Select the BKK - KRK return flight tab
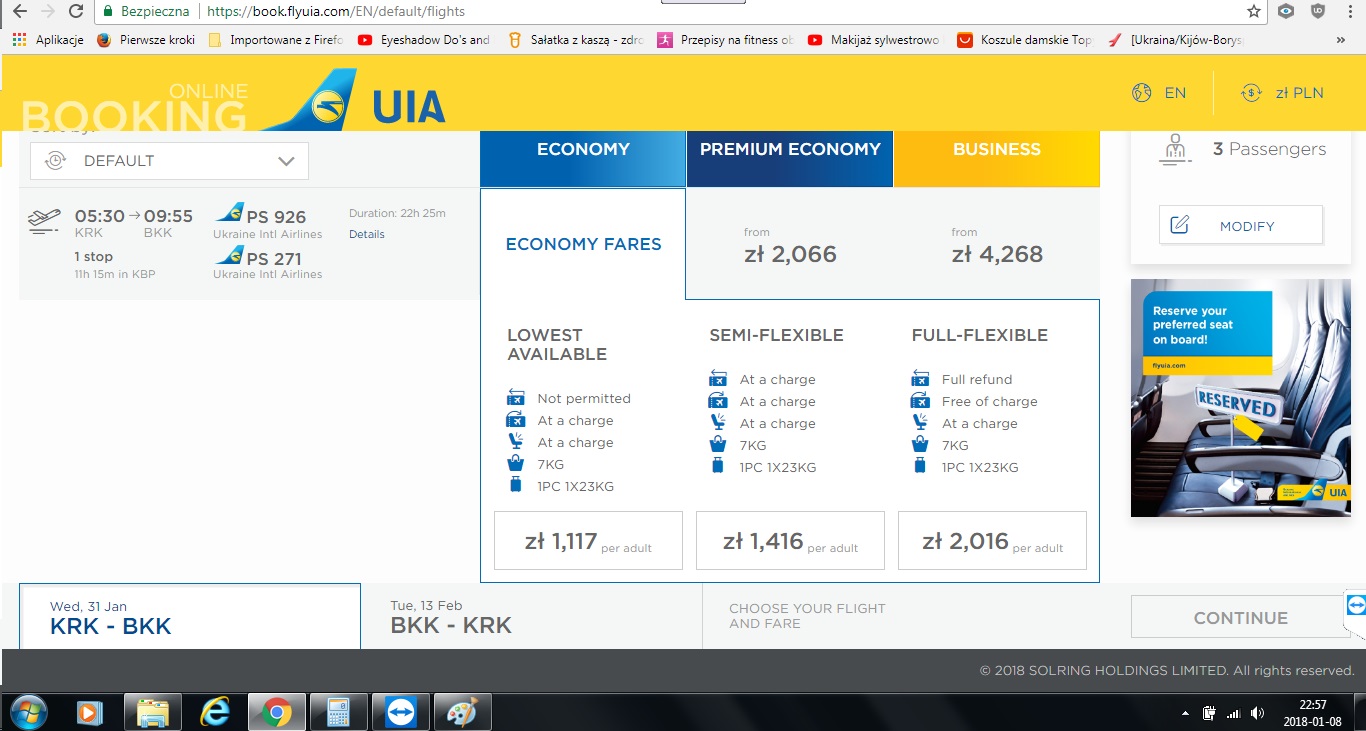Image resolution: width=1366 pixels, height=731 pixels. coord(532,617)
